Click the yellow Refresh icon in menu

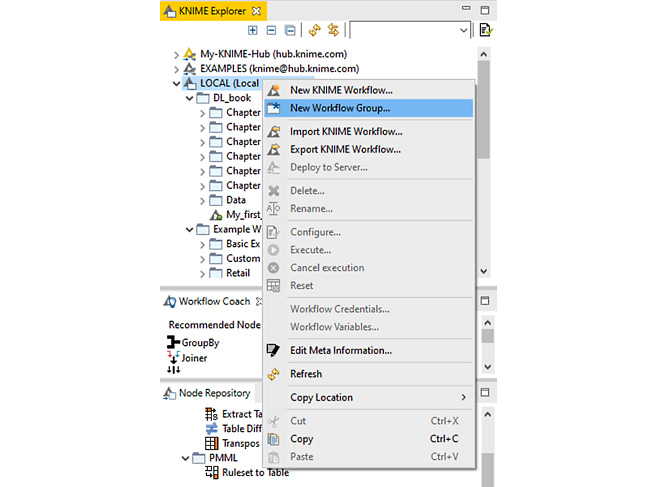[x=273, y=374]
